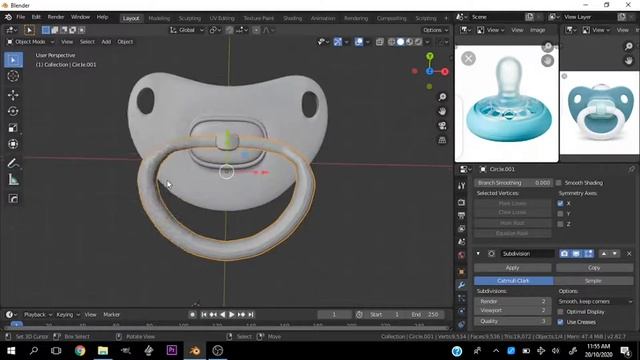Open the Object properties tab (orange square)
This screenshot has width=640, height=360.
coord(462,272)
